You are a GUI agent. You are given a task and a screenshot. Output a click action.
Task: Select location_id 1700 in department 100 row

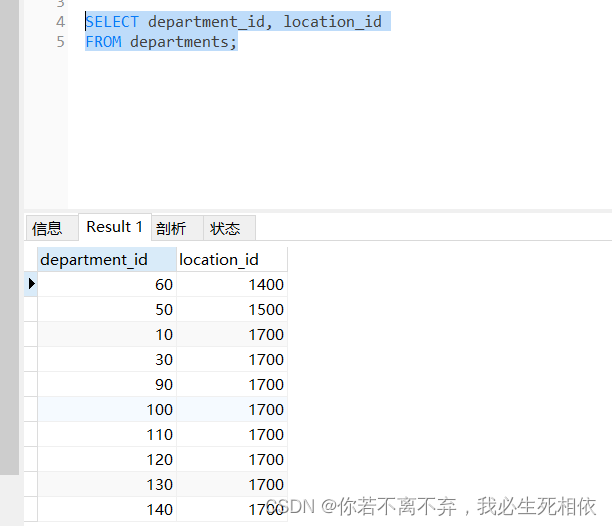232,409
